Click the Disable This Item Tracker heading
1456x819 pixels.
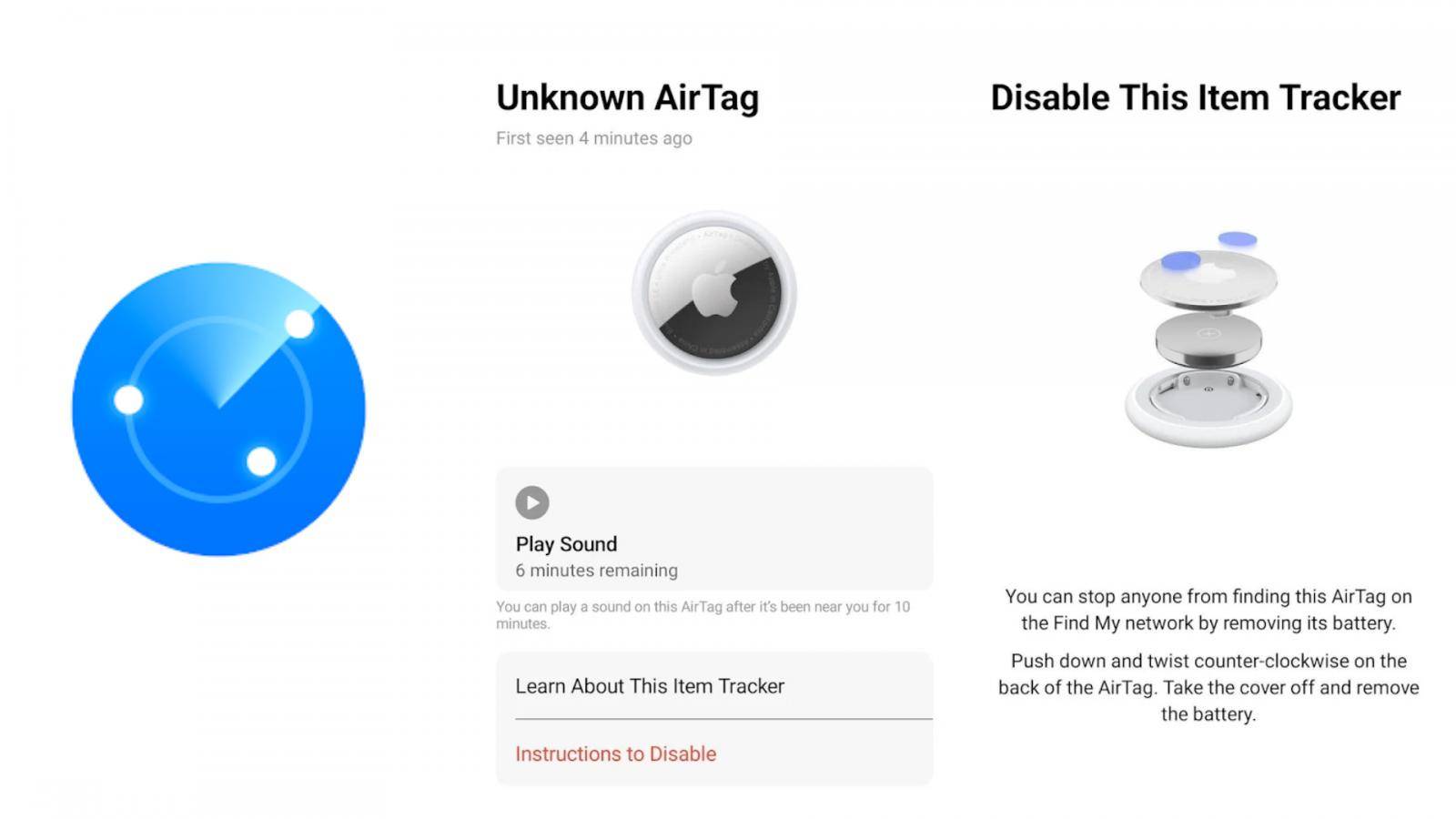(1195, 97)
